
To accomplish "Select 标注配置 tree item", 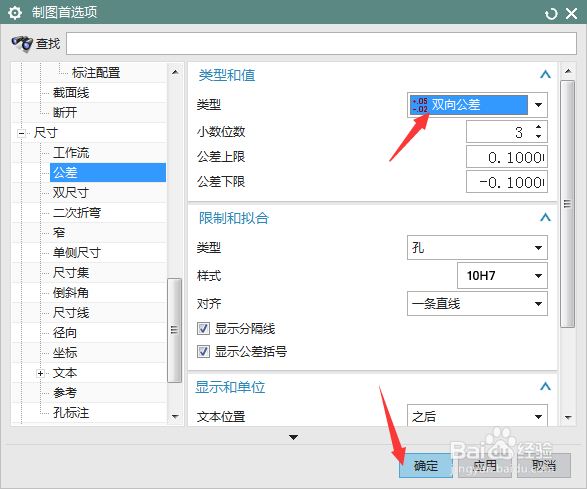I will 96,73.
